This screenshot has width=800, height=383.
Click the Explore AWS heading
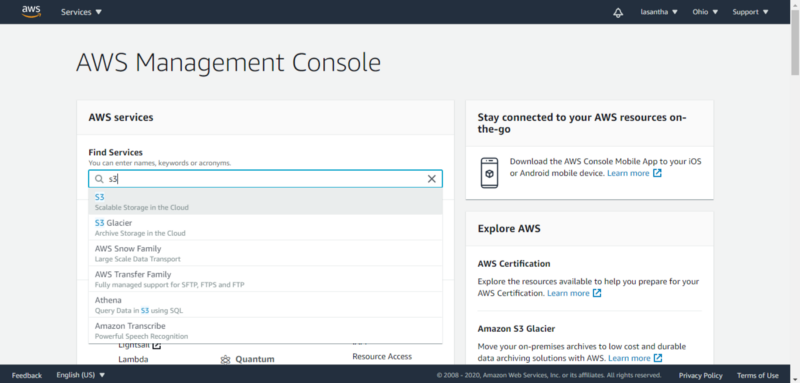pyautogui.click(x=509, y=228)
